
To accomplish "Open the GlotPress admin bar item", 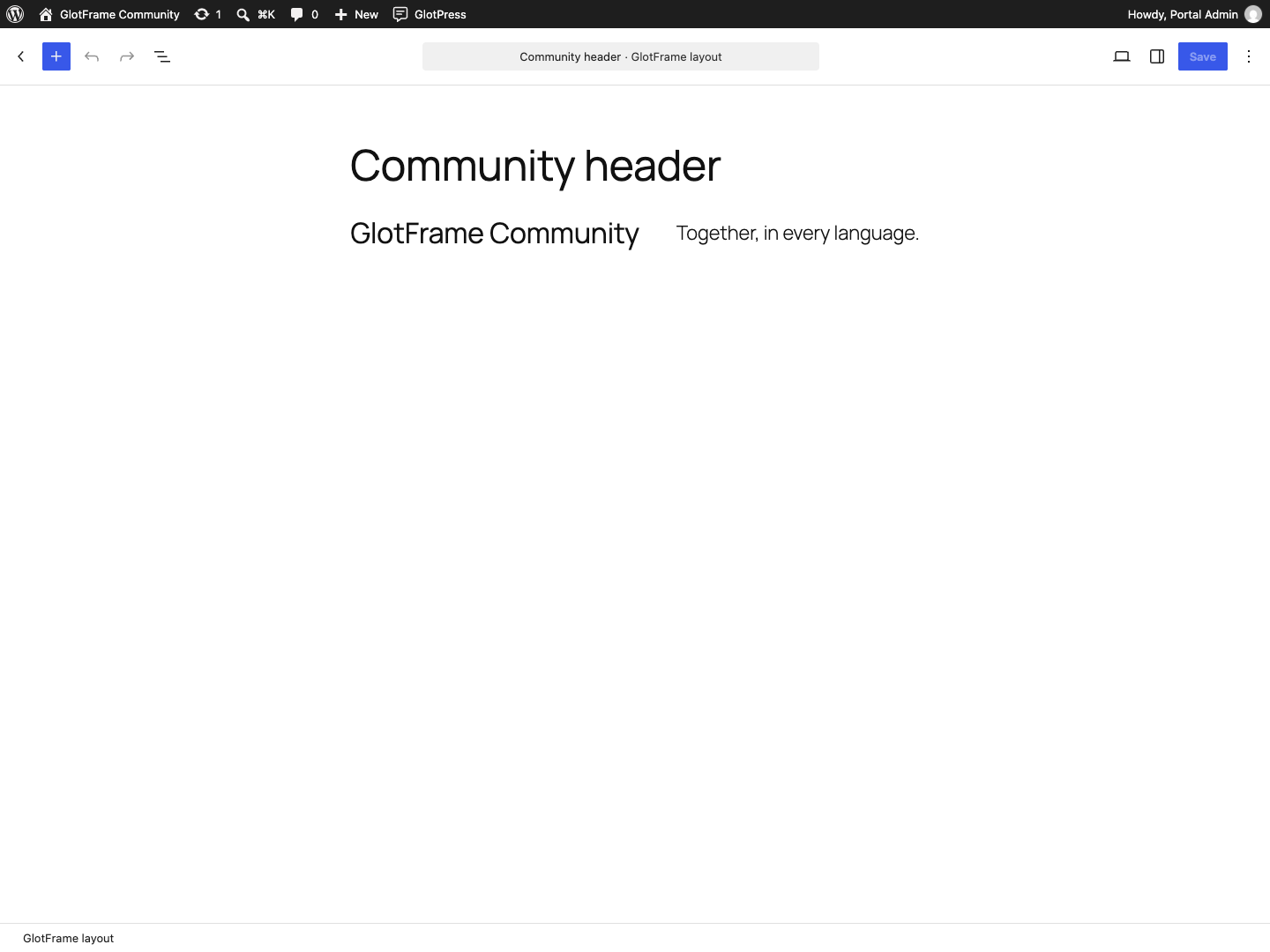I will 430,14.
